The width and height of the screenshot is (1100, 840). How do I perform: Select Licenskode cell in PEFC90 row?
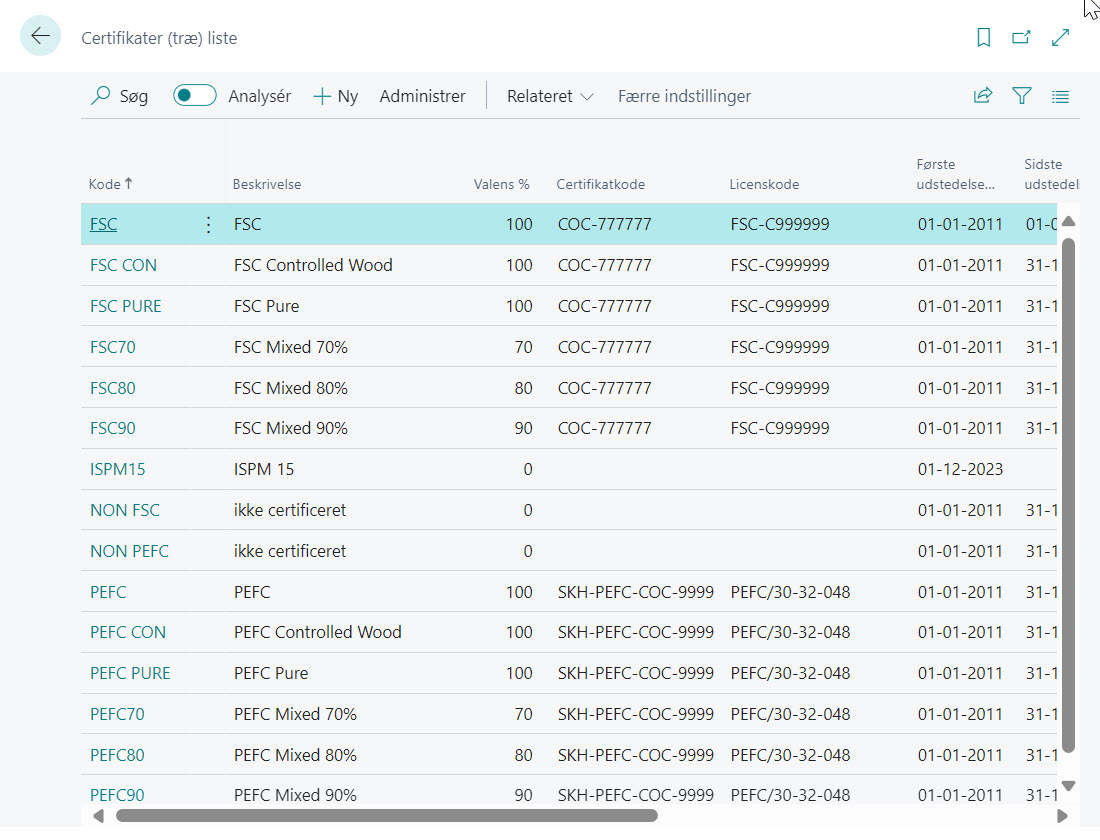coord(790,795)
